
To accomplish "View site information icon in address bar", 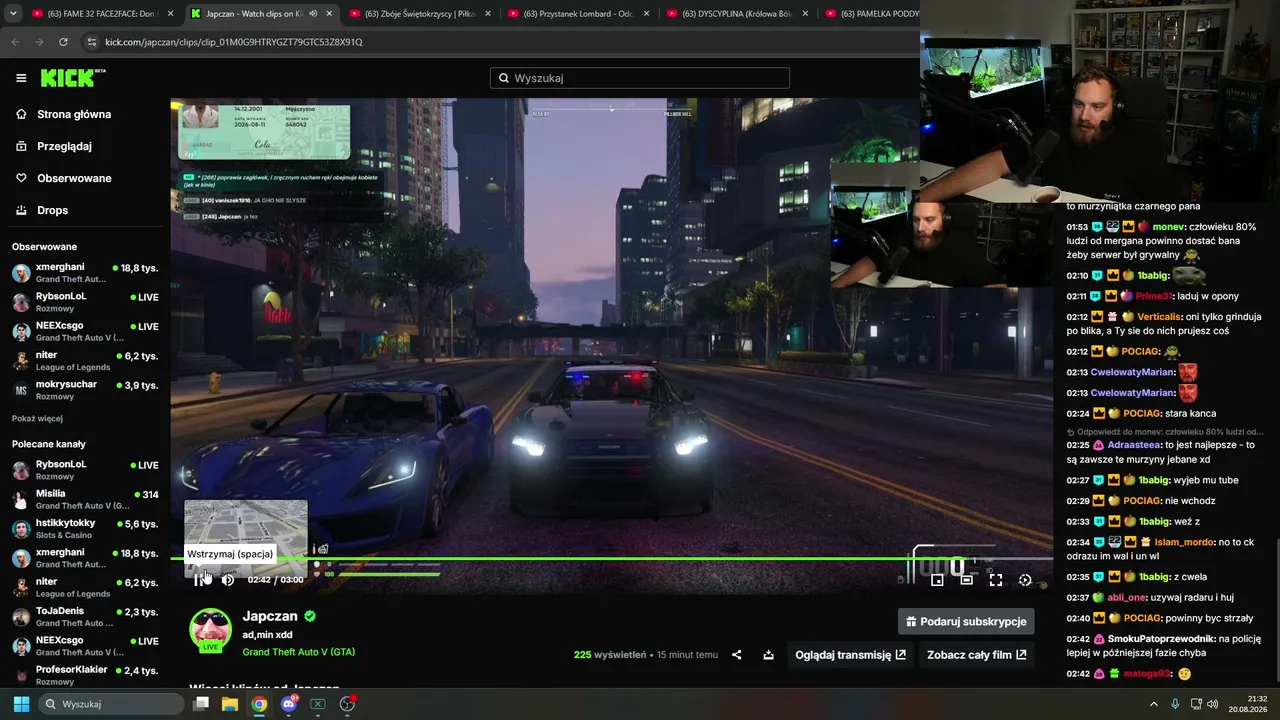I will [x=92, y=42].
